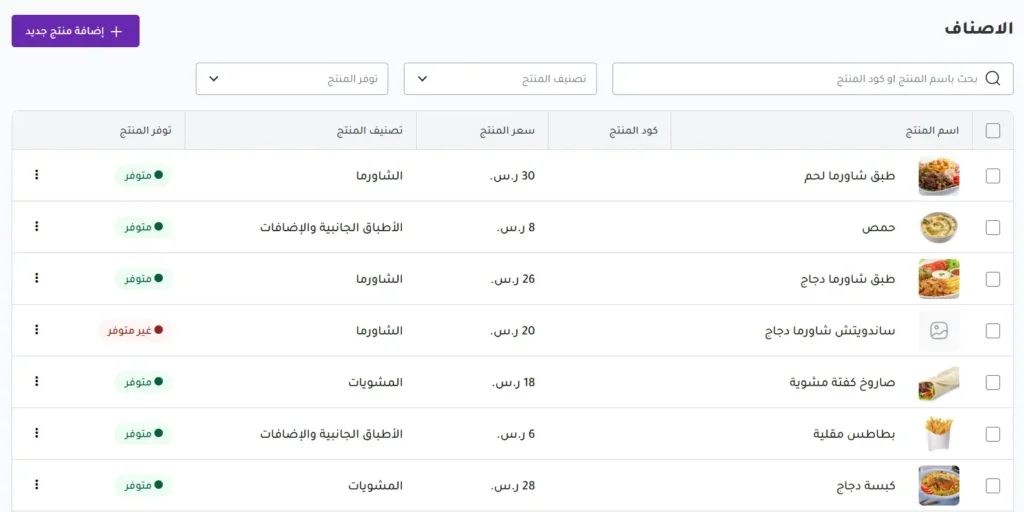
Task: Click the الشاورما category of طبق شاورما لحم
Action: click(x=379, y=176)
